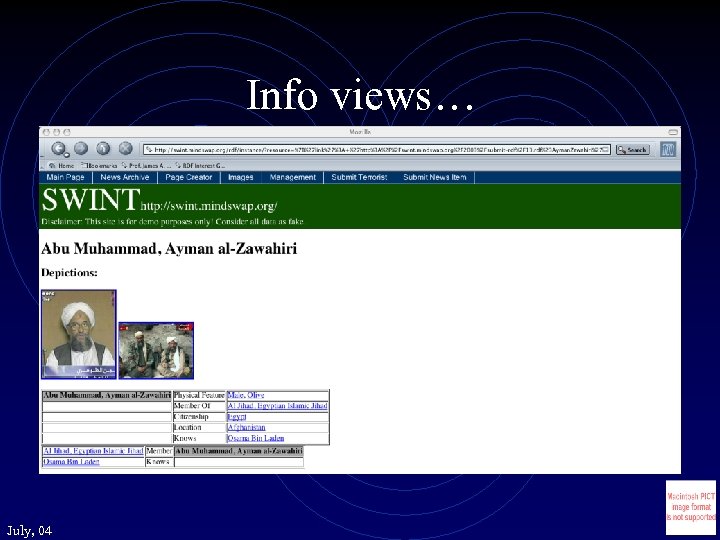Click the Mozilla throbber logo icon
The width and height of the screenshot is (720, 540).
(x=668, y=149)
